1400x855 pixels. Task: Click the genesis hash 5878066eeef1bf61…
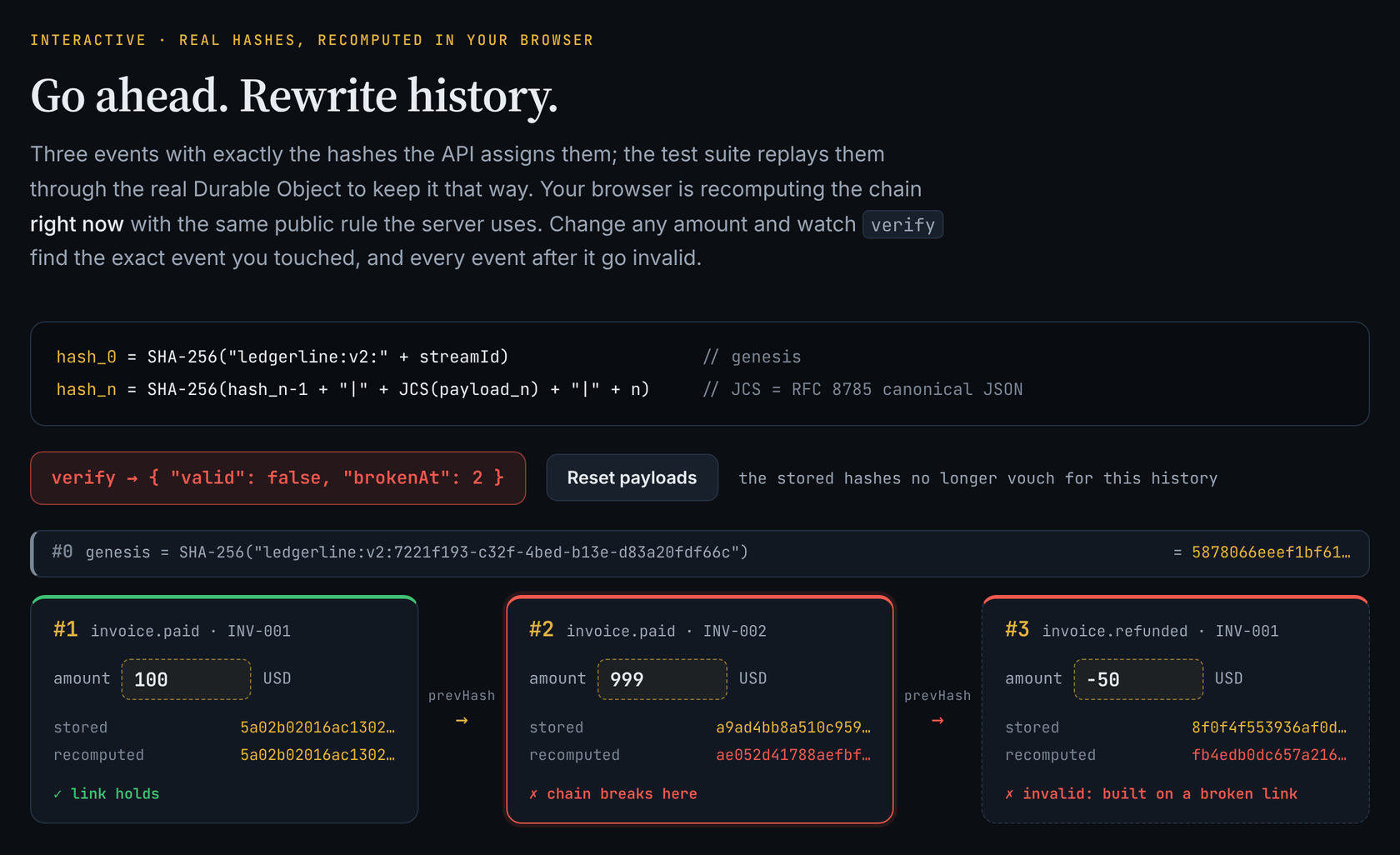(x=1271, y=552)
